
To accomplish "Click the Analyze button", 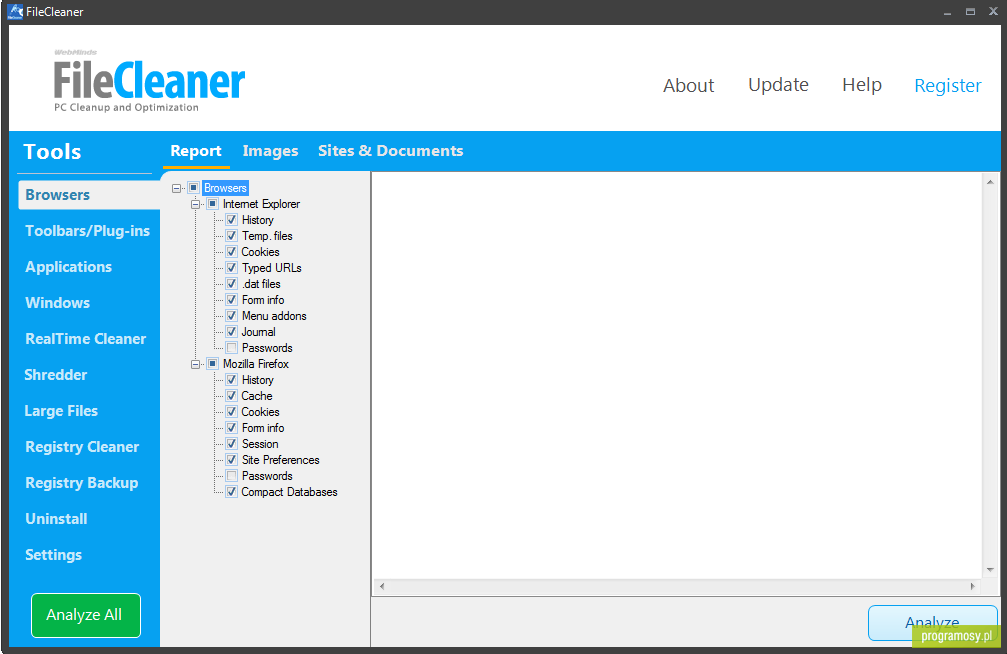I will pos(933,623).
